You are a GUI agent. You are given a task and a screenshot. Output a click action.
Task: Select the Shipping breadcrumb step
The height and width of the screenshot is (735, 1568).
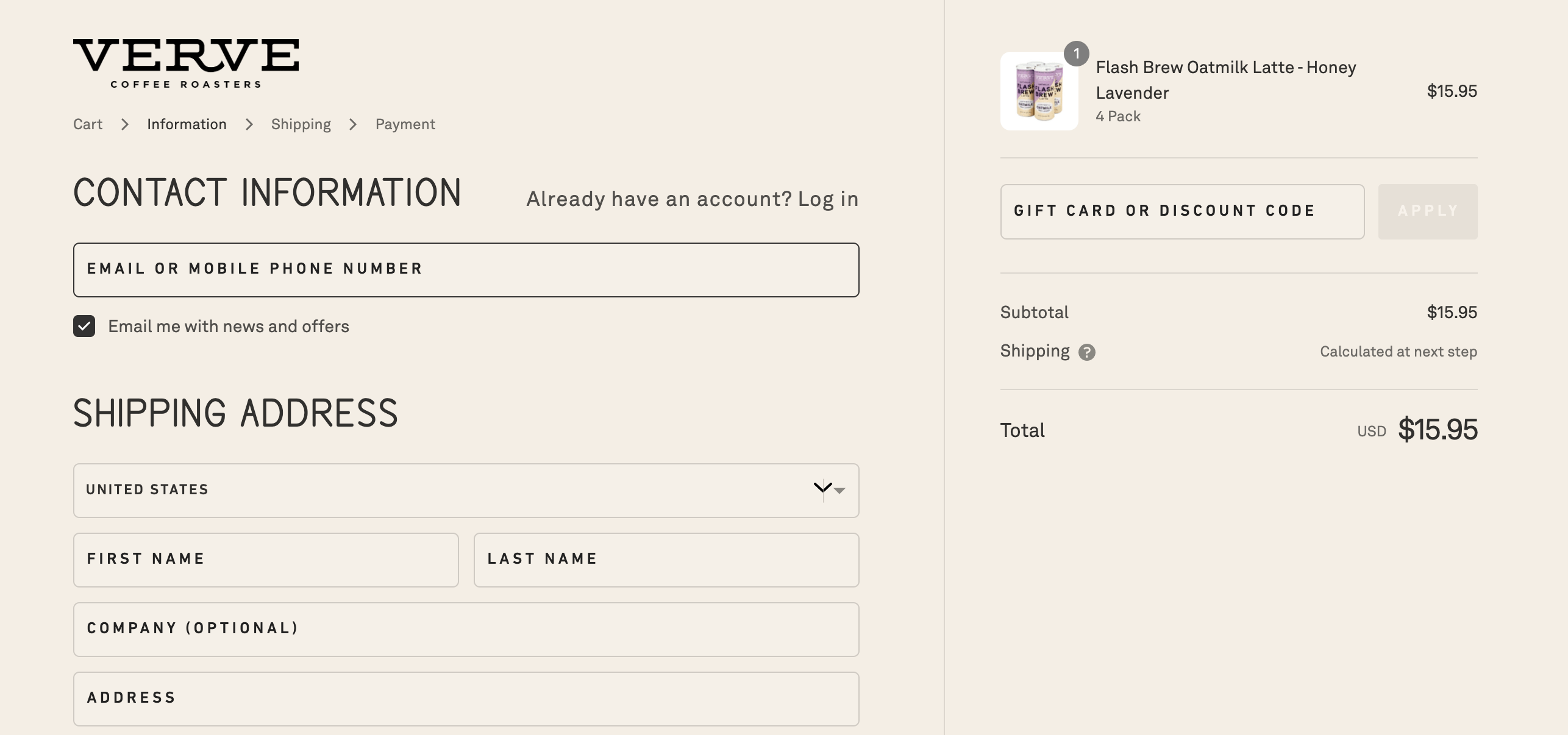pos(301,124)
